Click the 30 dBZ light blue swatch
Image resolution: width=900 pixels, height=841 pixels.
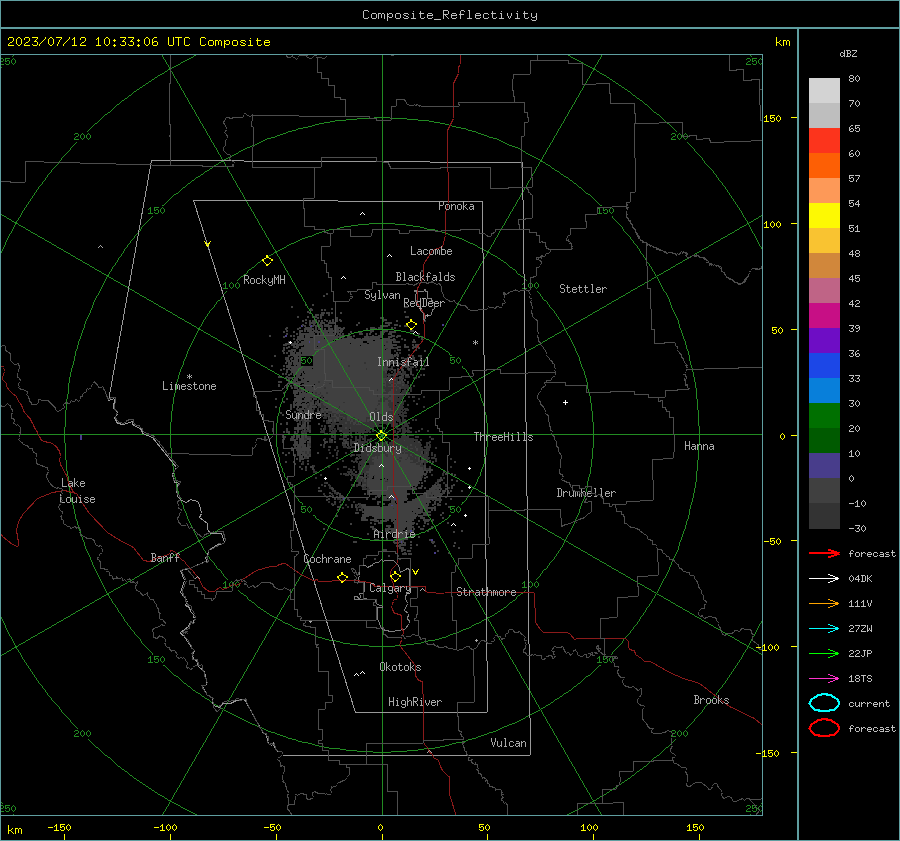[824, 390]
